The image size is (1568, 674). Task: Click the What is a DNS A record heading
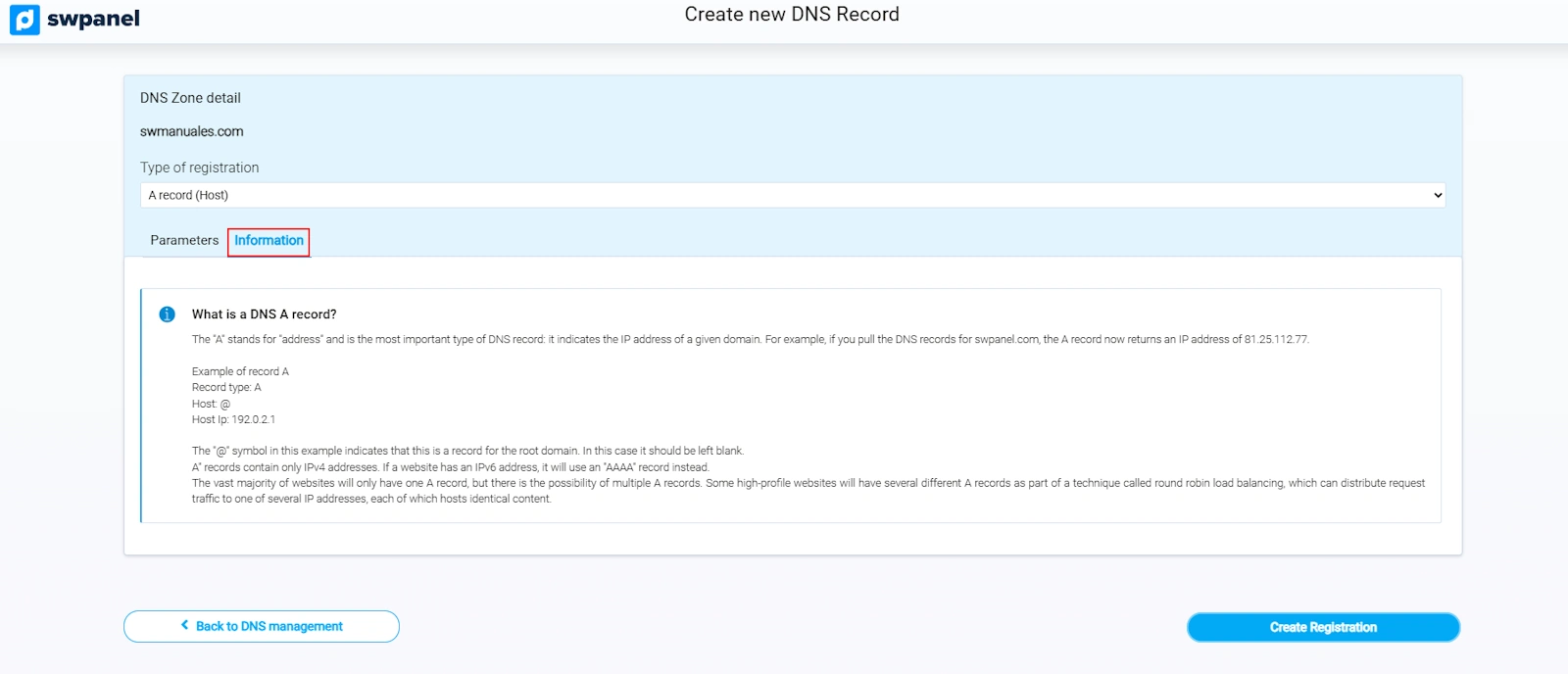(x=264, y=314)
